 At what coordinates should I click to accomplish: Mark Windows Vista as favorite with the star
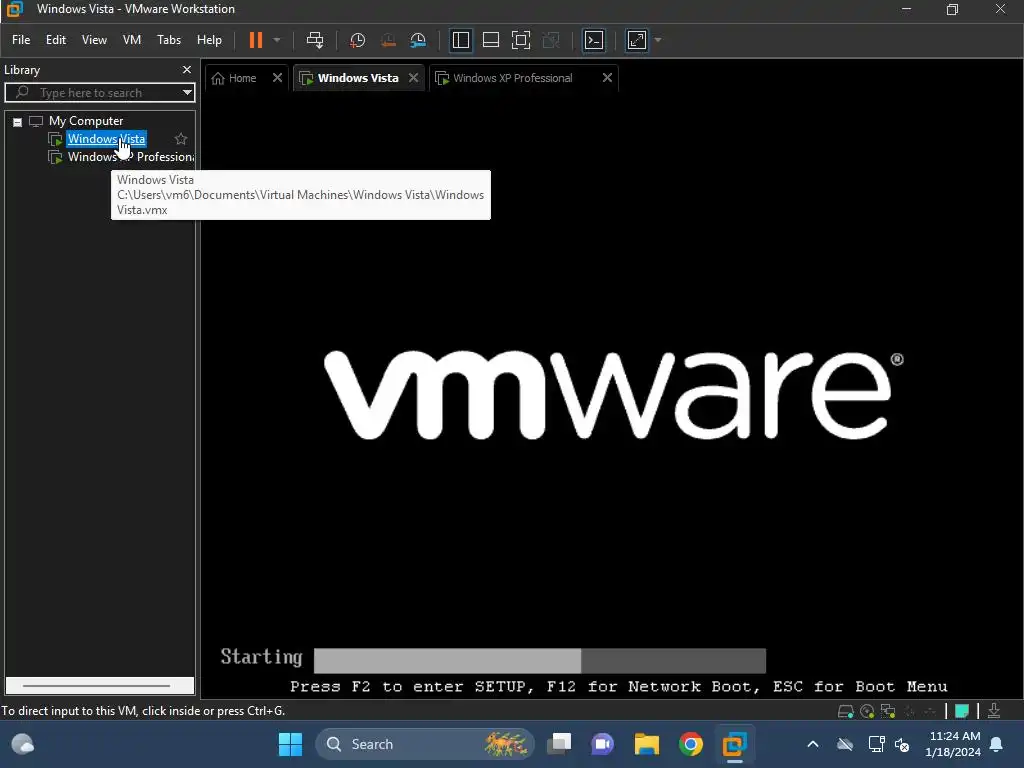click(x=181, y=138)
